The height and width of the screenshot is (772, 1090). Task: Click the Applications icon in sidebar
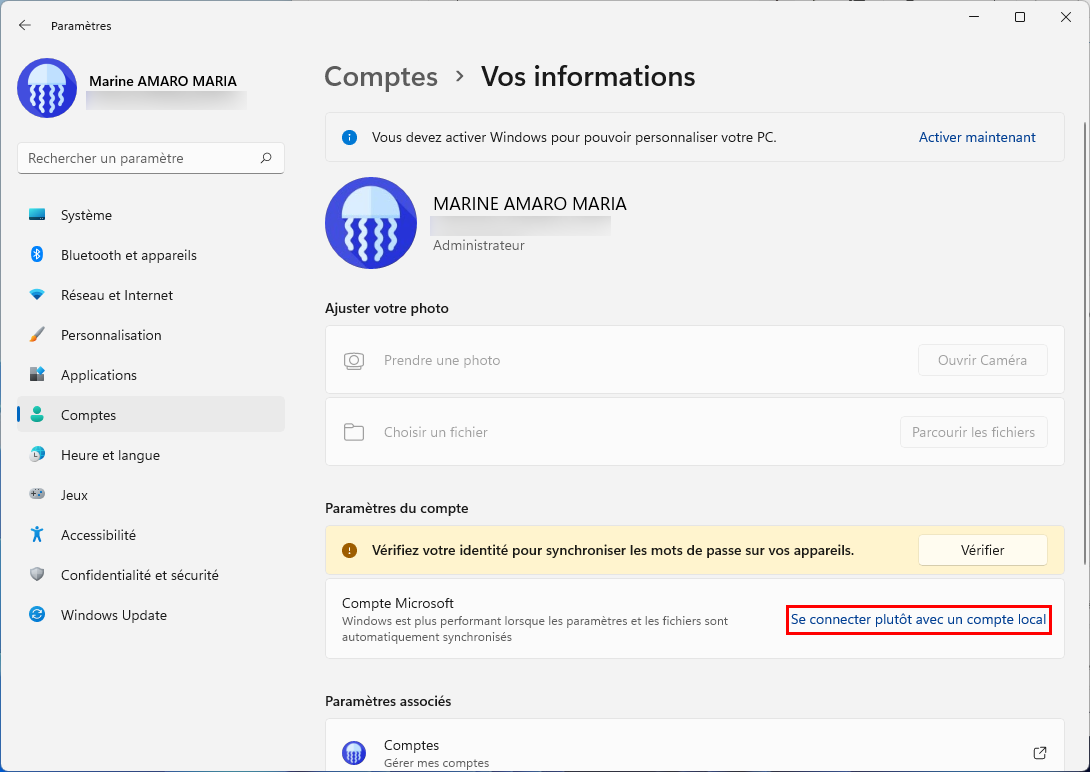tap(37, 375)
